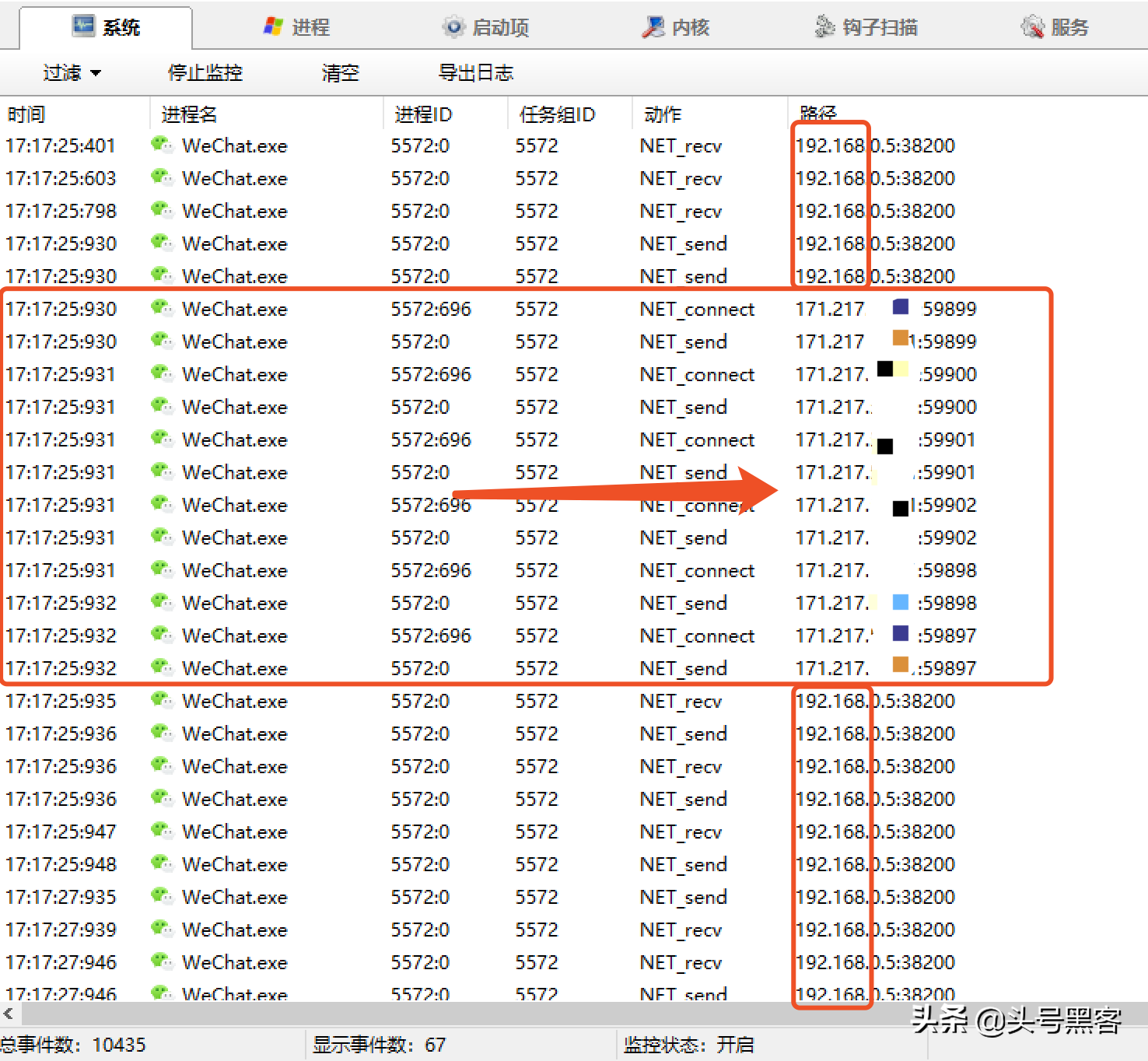
Task: Click 停止监控 button
Action: point(205,73)
